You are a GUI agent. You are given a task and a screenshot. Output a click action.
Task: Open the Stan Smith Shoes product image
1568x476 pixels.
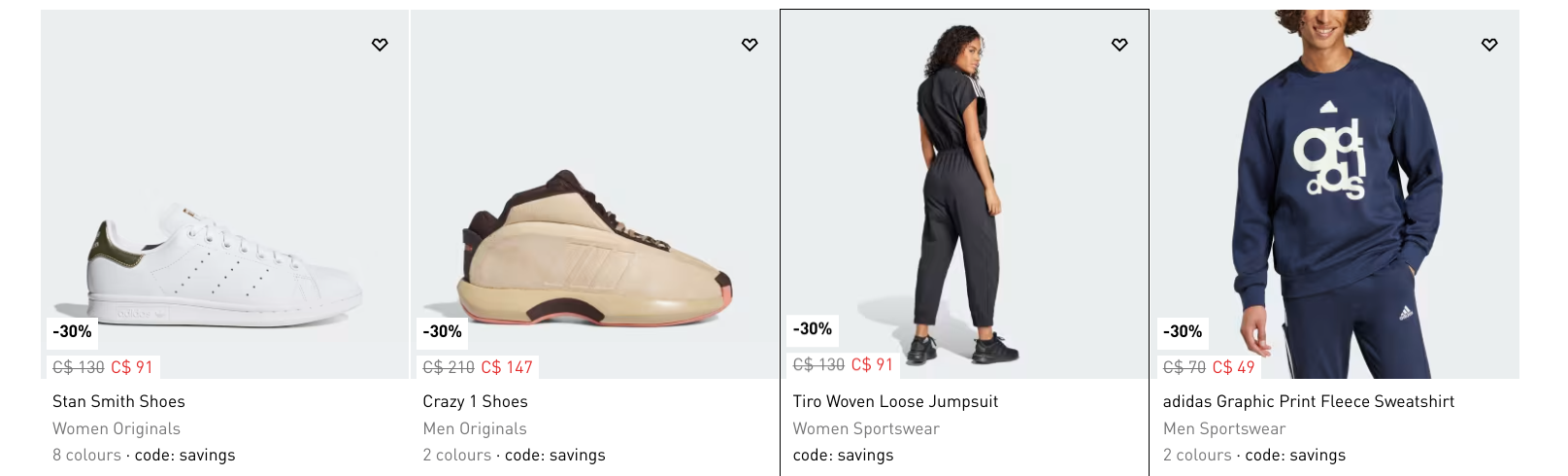click(x=224, y=194)
